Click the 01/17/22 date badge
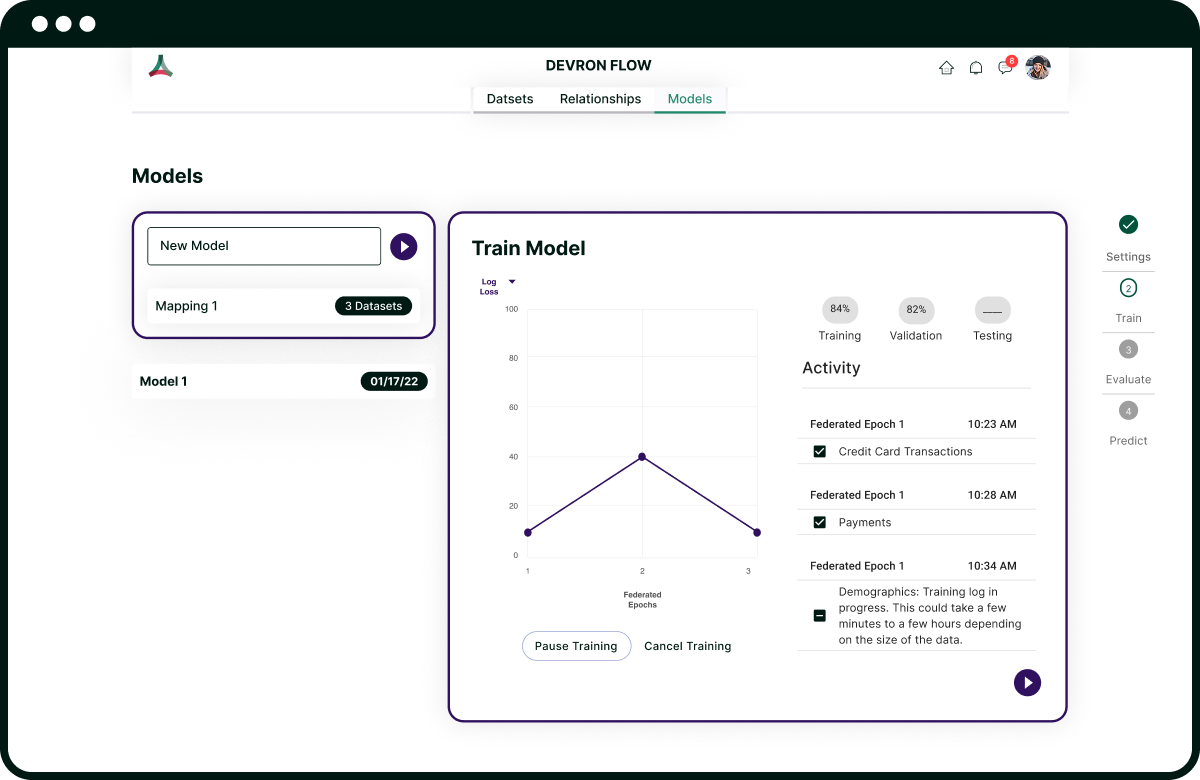This screenshot has width=1200, height=780. [x=394, y=381]
